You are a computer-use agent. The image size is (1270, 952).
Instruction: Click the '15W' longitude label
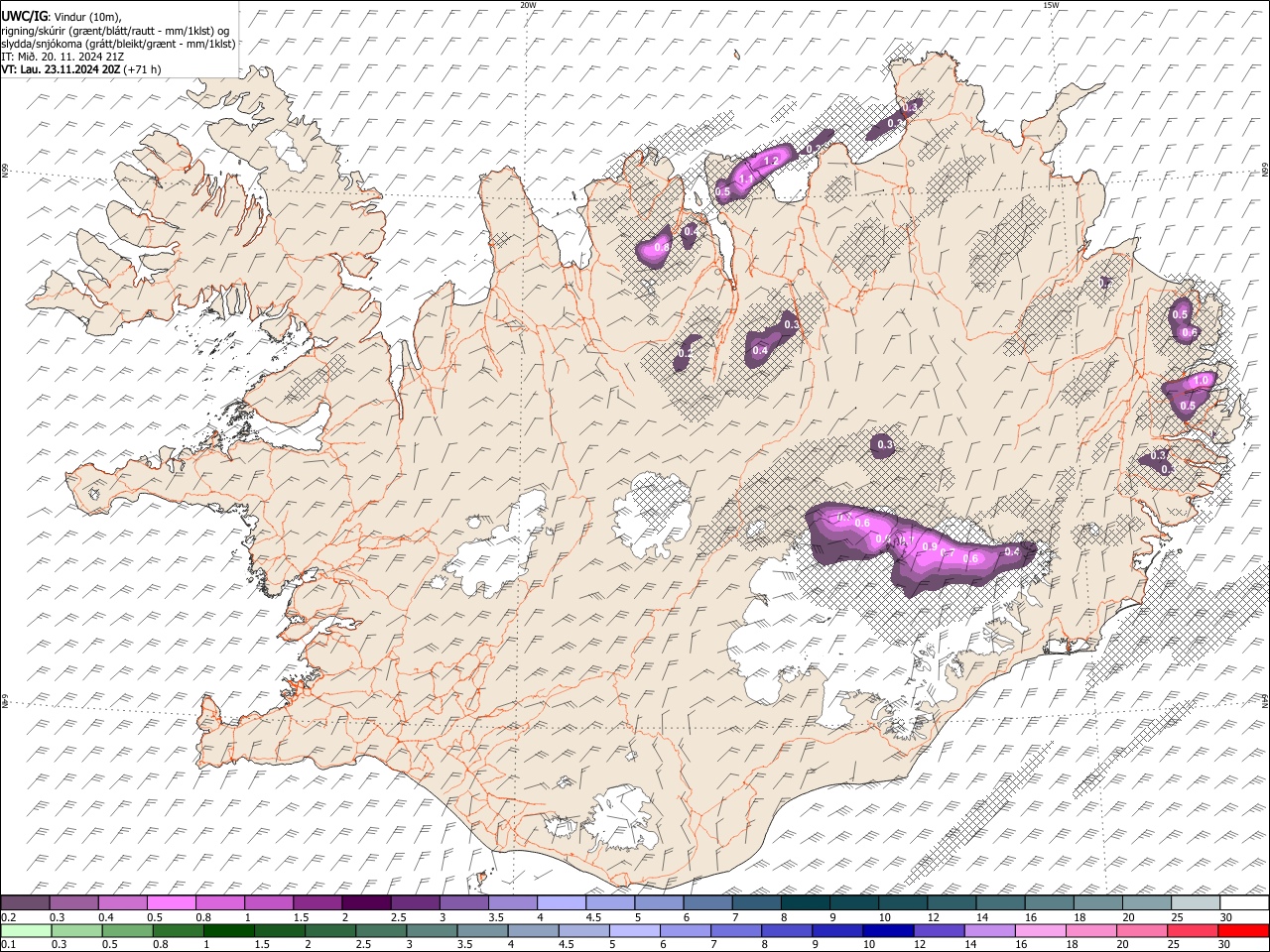tap(1051, 5)
